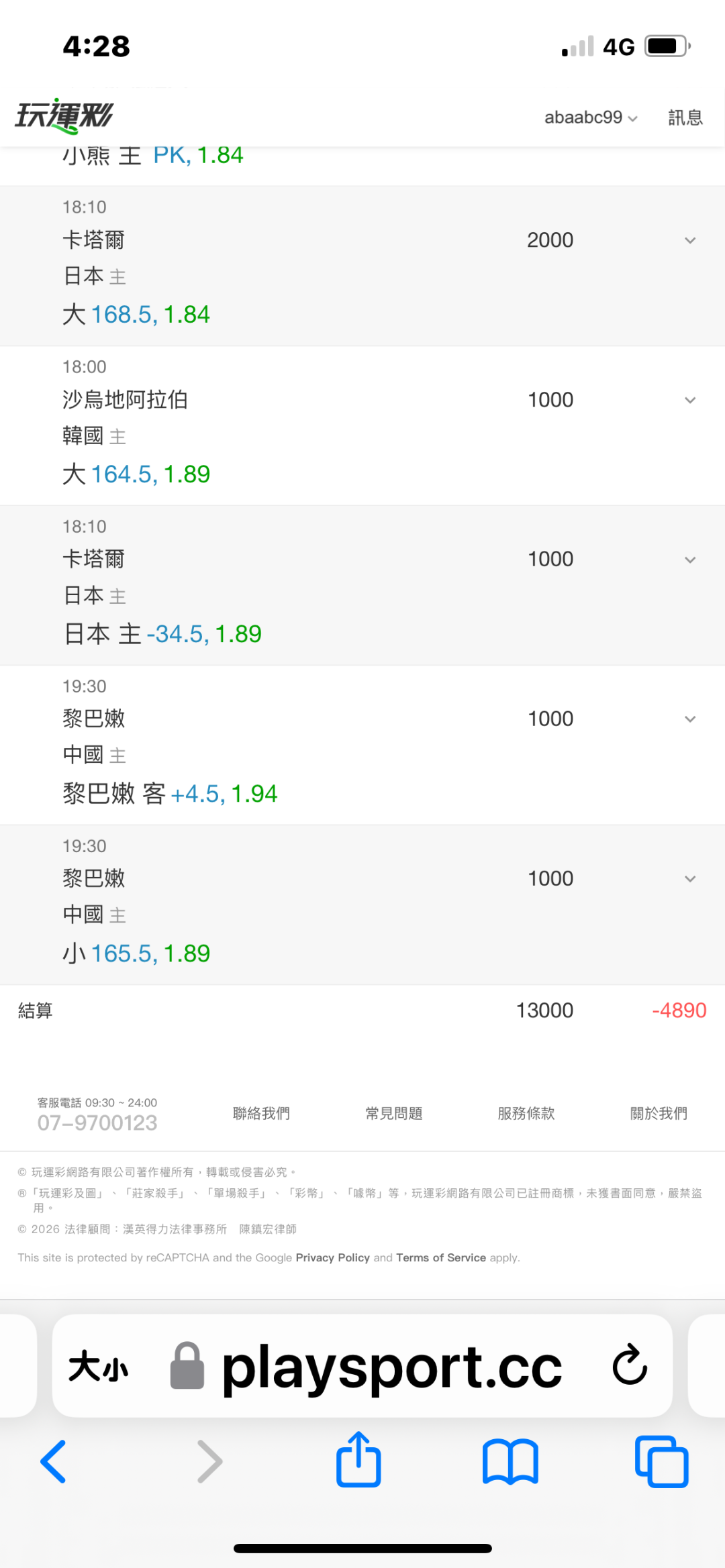The image size is (725, 1568).
Task: Open 服務條款 terms page
Action: click(526, 1113)
